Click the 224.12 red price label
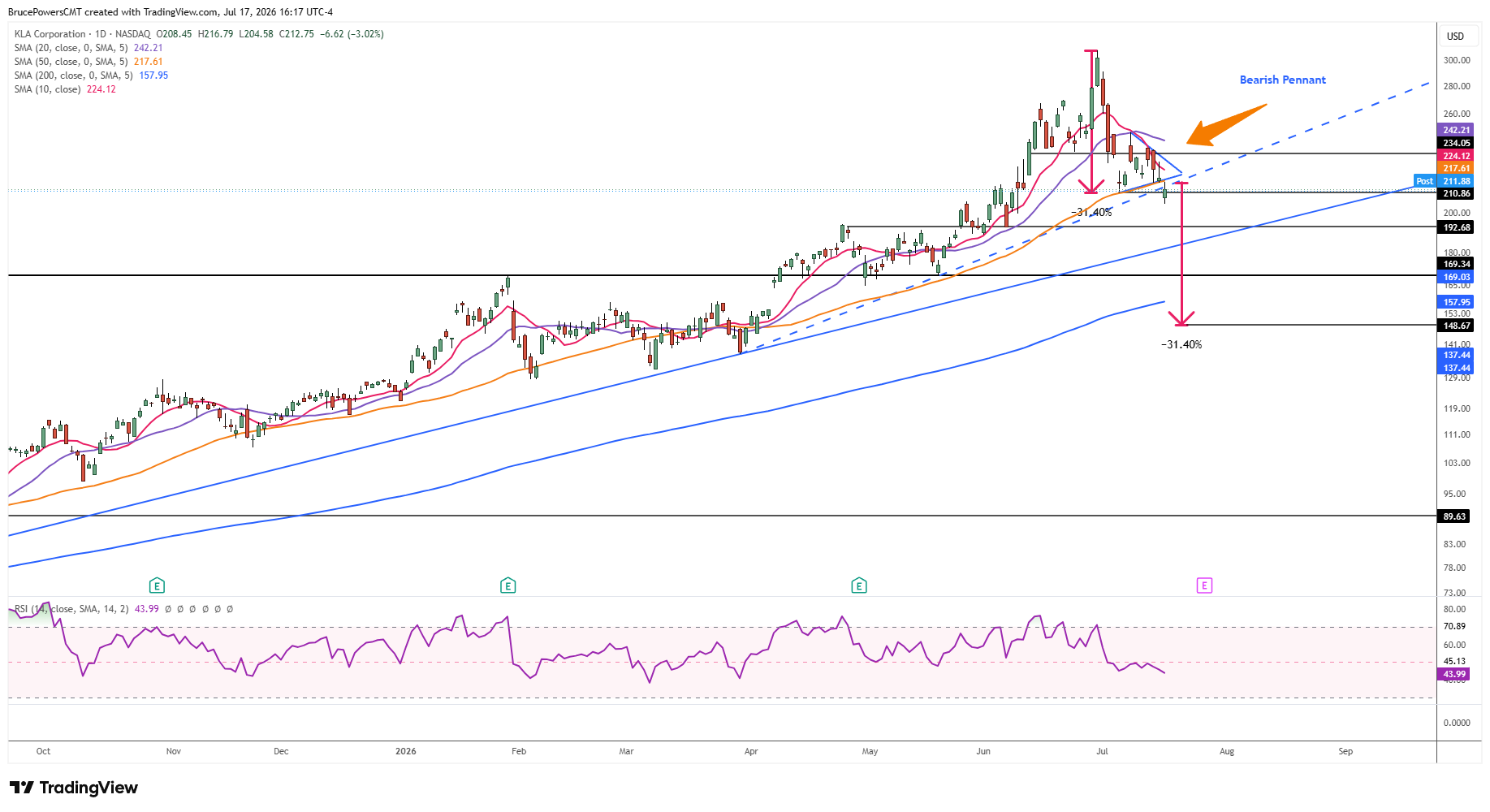Viewport: 1490px width, 812px height. [x=1456, y=156]
